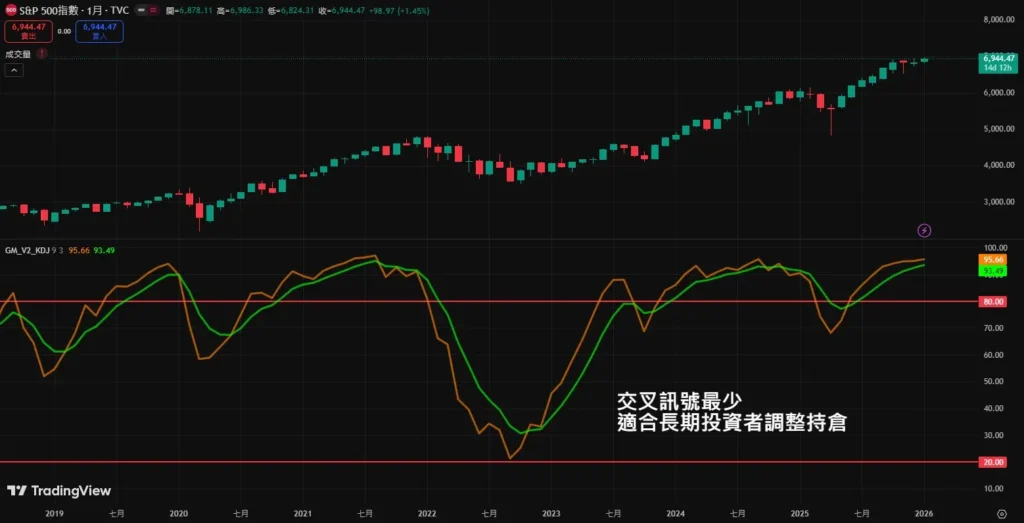Image resolution: width=1024 pixels, height=523 pixels.
Task: Toggle the market status pill beside TVC
Action: pyautogui.click(x=150, y=9)
